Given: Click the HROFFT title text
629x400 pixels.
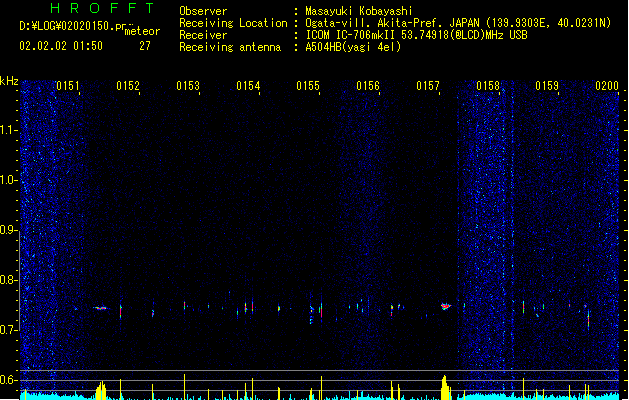Looking at the screenshot, I should coord(102,8).
